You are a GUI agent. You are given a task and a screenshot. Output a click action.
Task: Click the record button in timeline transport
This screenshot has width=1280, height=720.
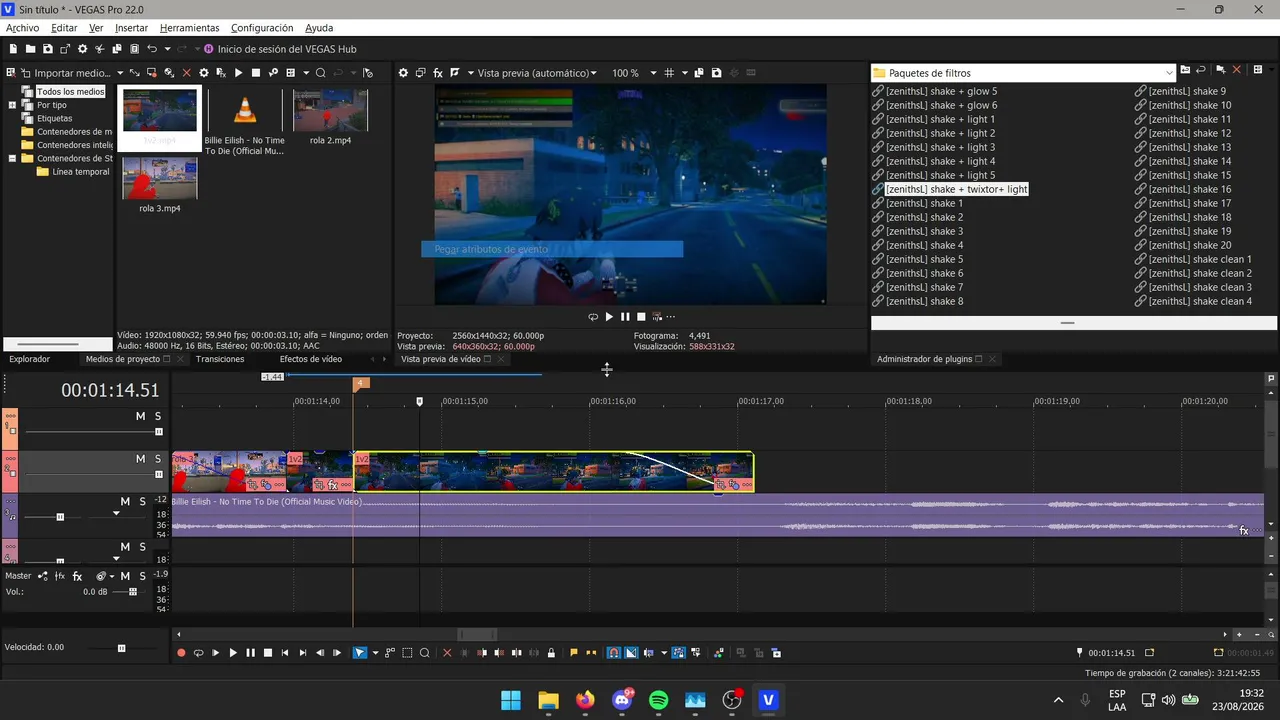pyautogui.click(x=181, y=653)
